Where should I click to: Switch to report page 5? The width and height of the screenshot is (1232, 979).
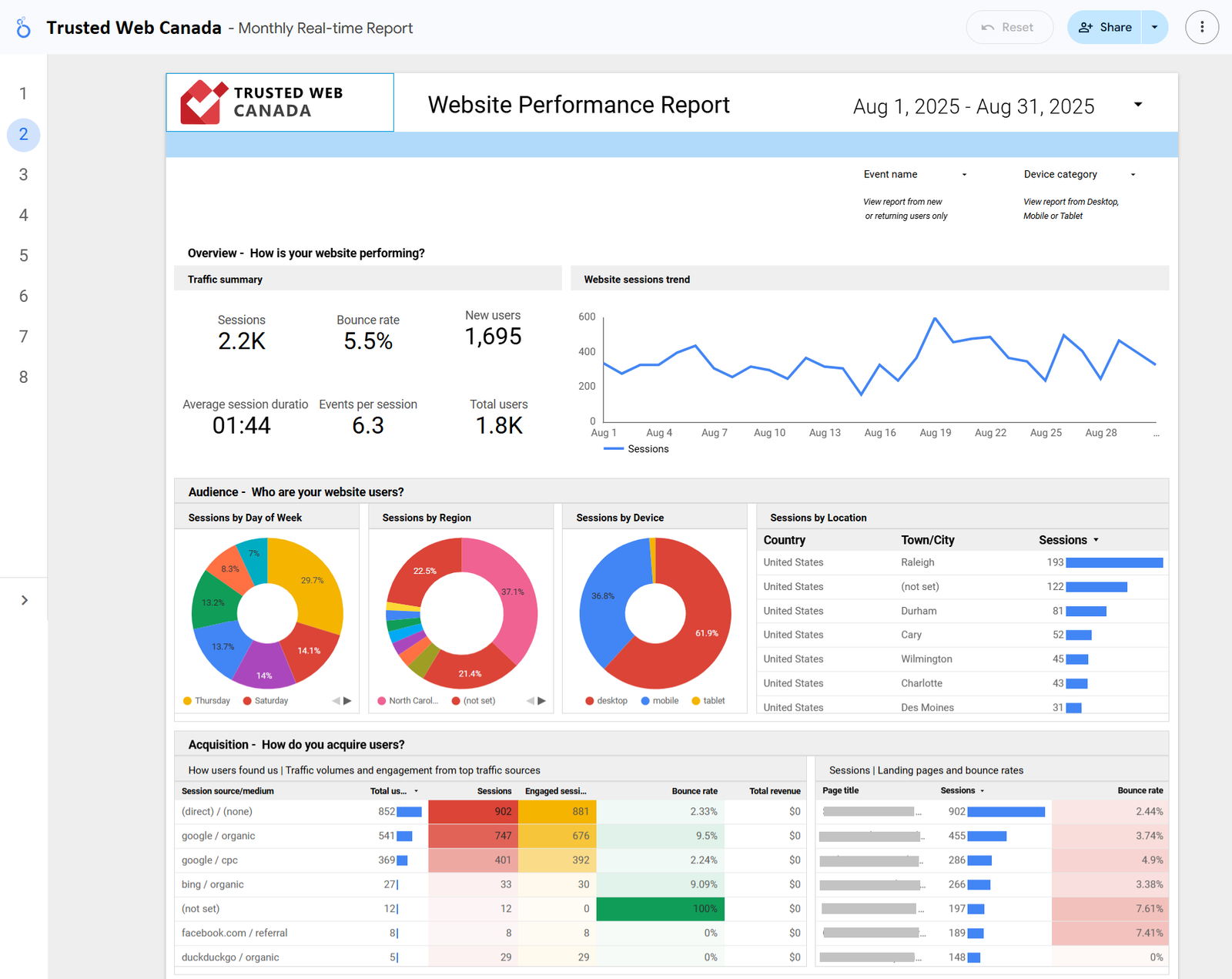click(x=23, y=256)
